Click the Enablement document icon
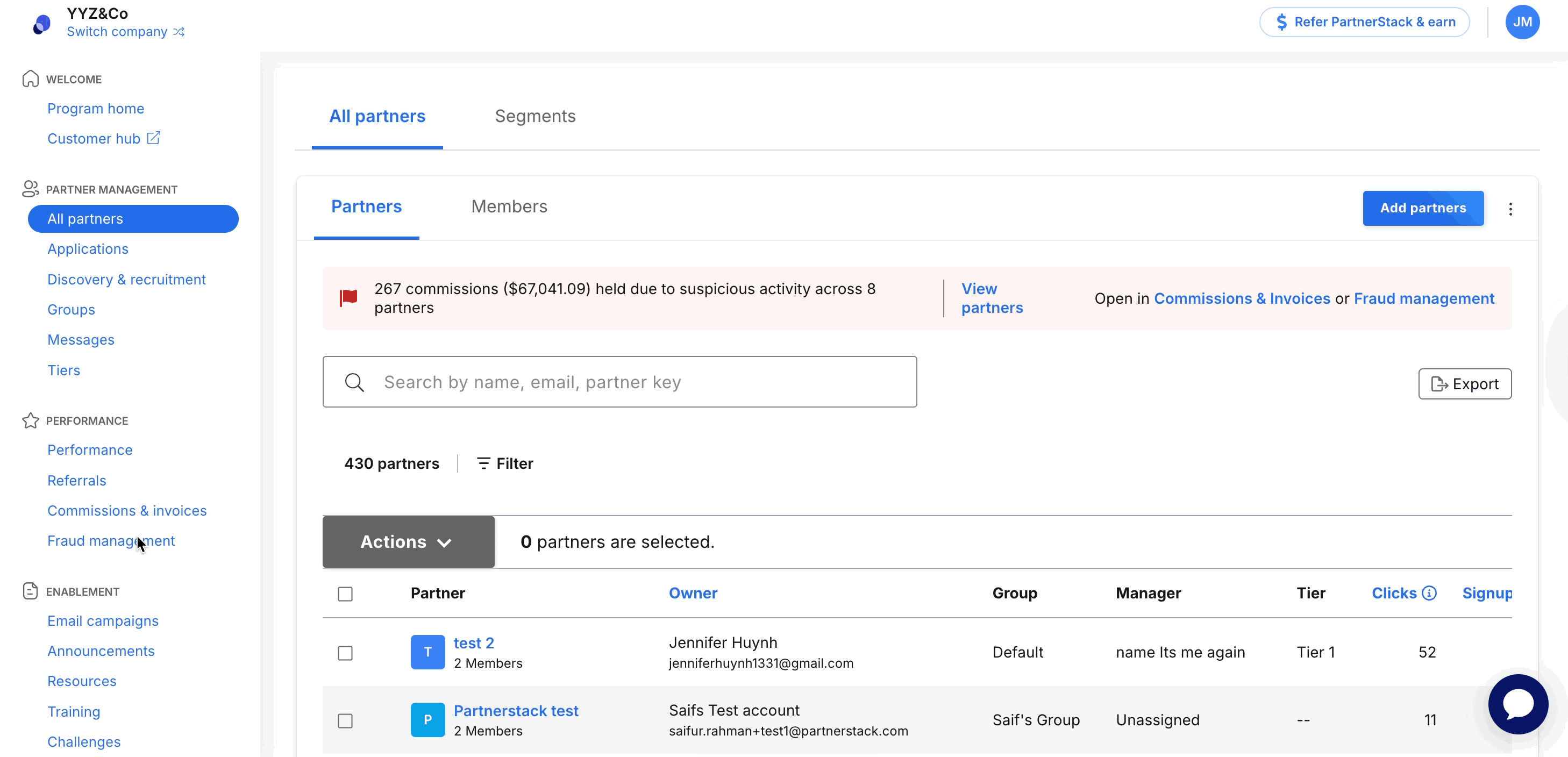The height and width of the screenshot is (757, 1568). tap(31, 591)
